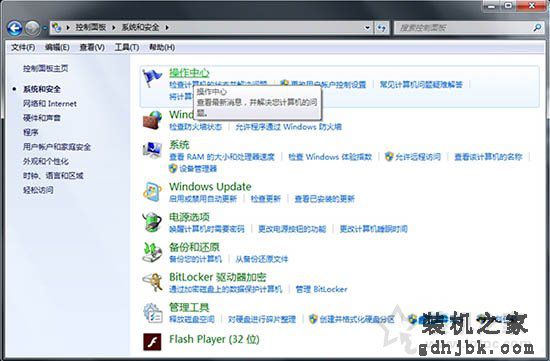This screenshot has width=550, height=361.
Task: Open the 文件(F) menu
Action: pyautogui.click(x=23, y=47)
